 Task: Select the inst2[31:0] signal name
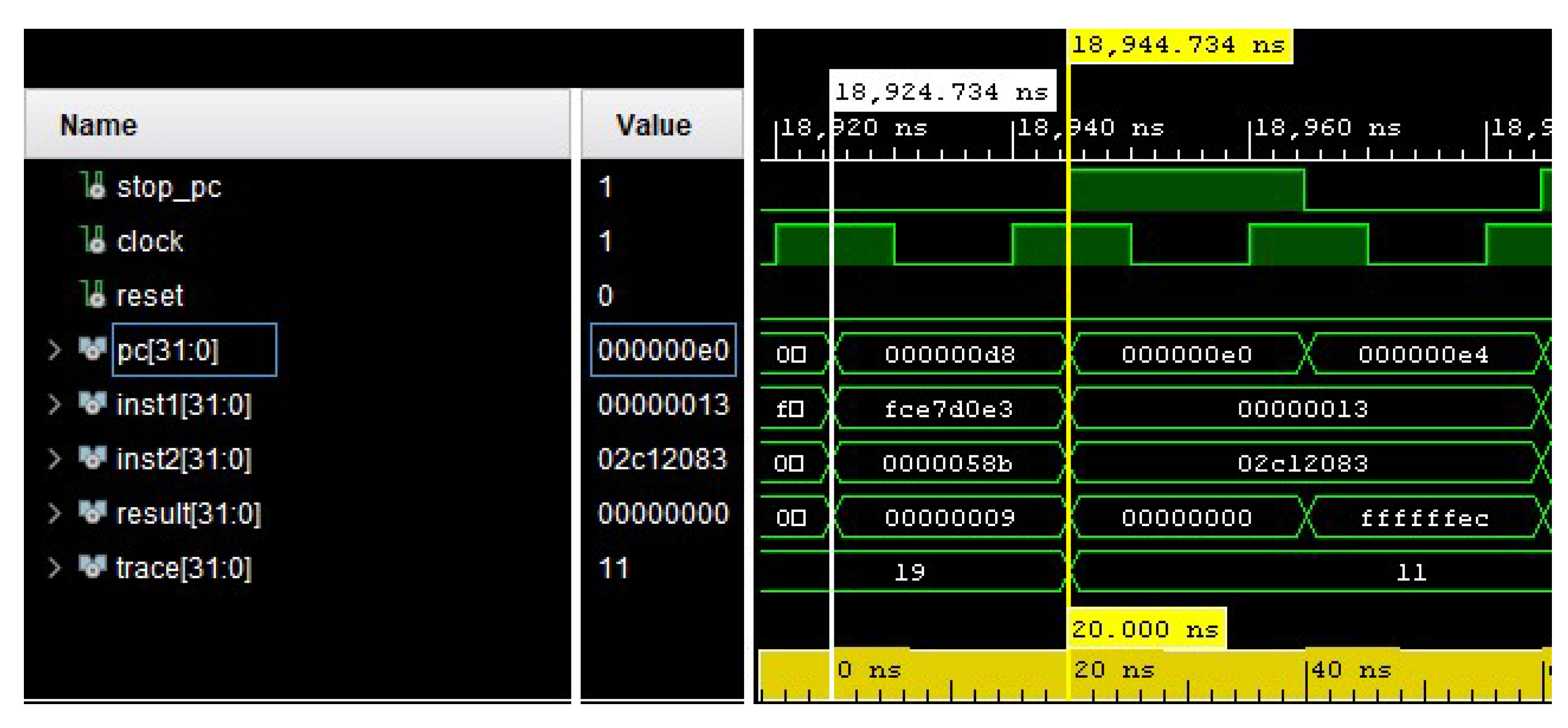(184, 459)
